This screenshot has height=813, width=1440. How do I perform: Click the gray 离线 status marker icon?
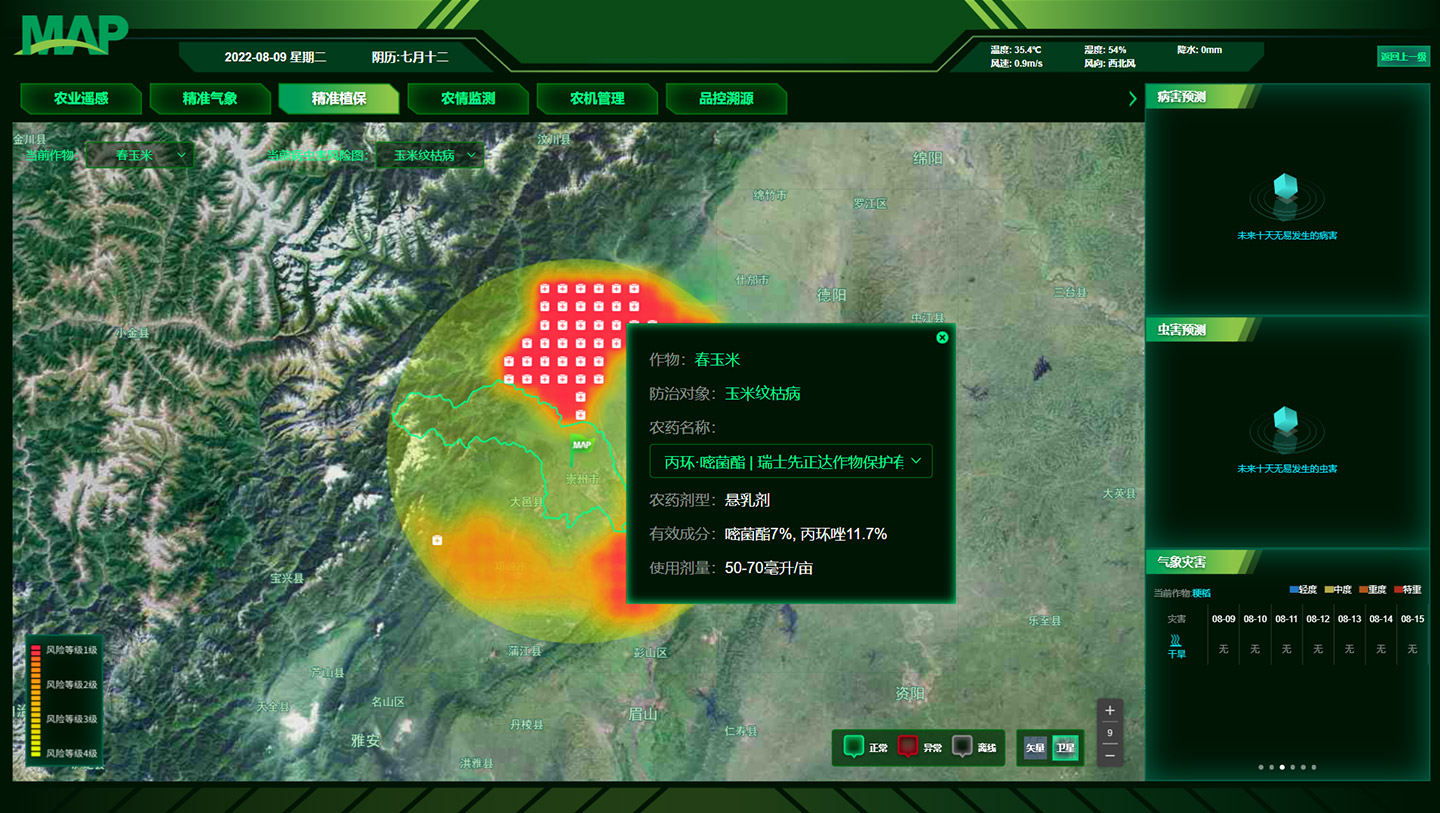pos(962,747)
